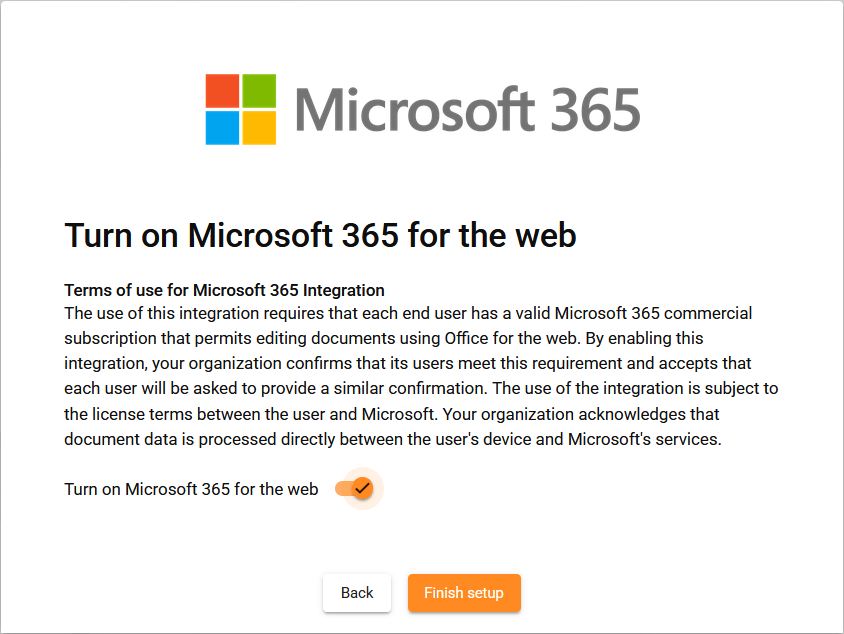
Task: Click the Microsoft 365 four-square logo
Action: pyautogui.click(x=239, y=107)
